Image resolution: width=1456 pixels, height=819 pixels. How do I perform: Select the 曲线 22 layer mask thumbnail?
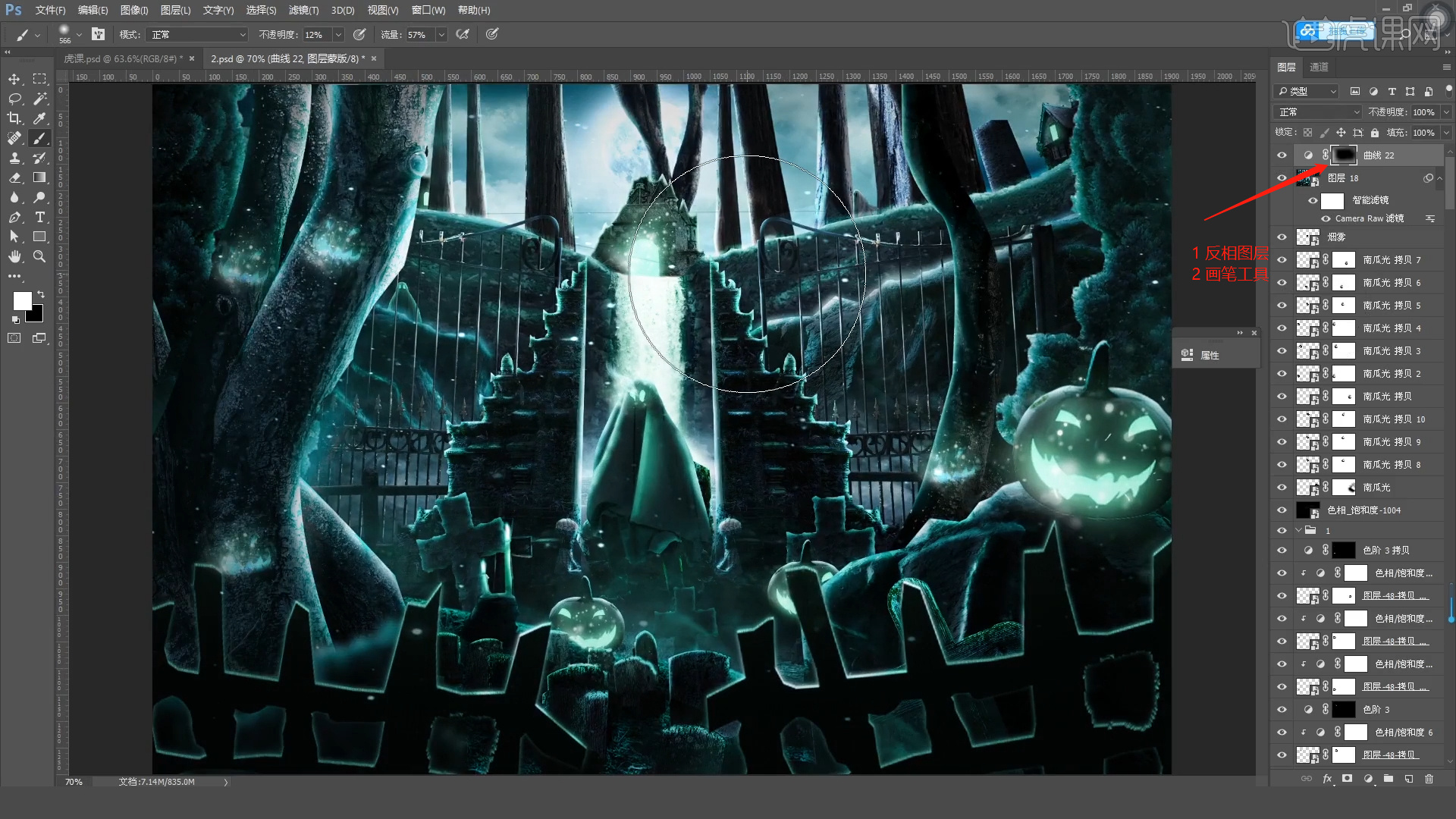click(1344, 155)
